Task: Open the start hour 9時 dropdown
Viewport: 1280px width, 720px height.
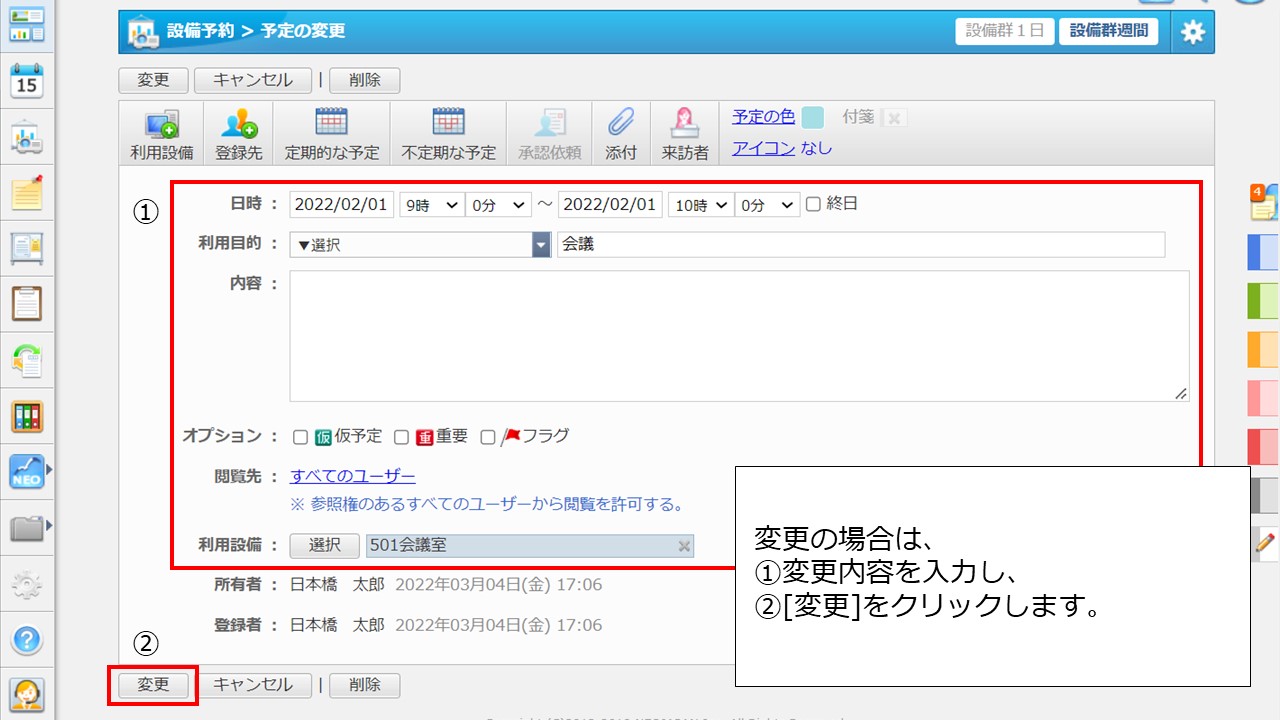Action: pyautogui.click(x=431, y=204)
